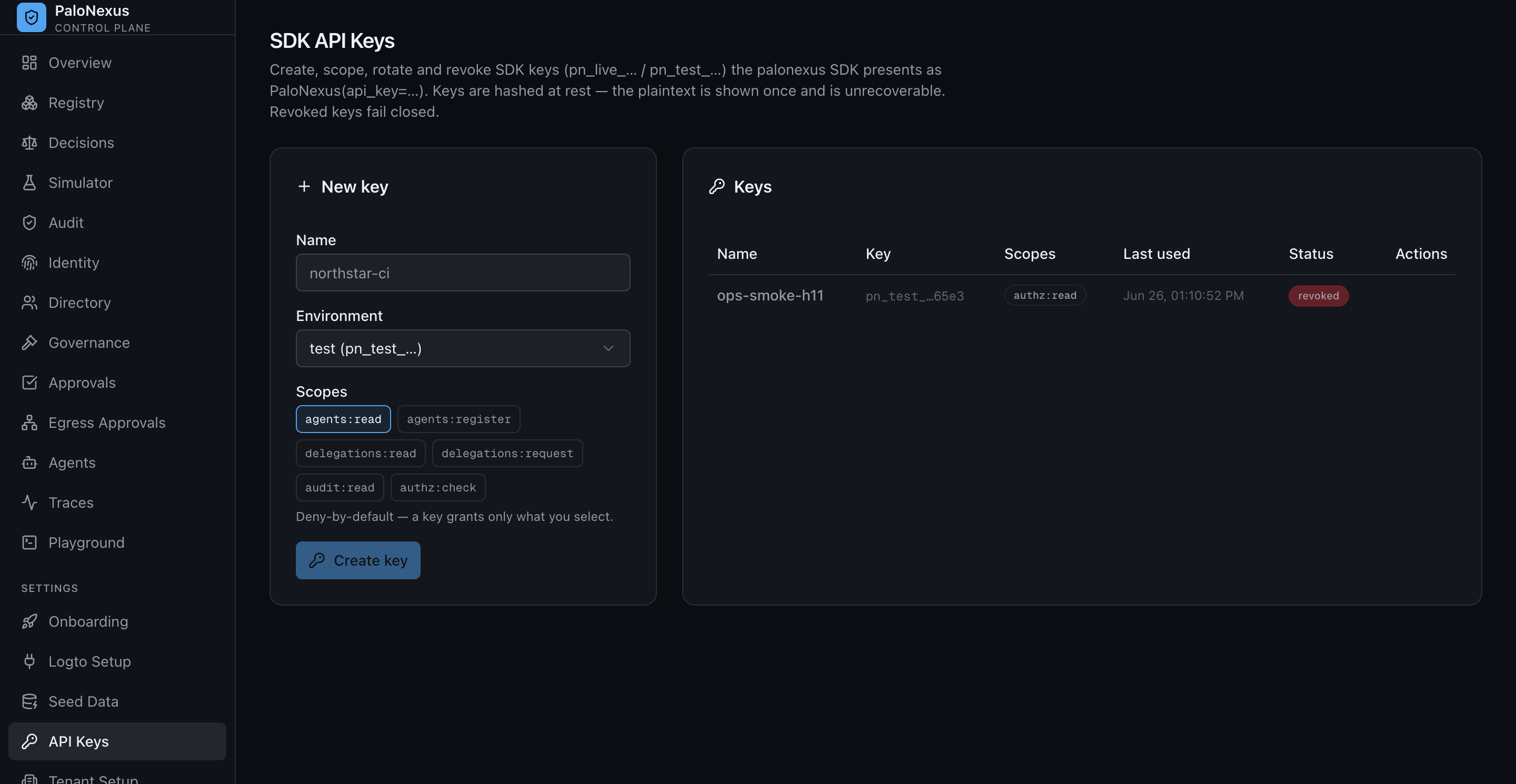Image resolution: width=1516 pixels, height=784 pixels.
Task: Enable the delegations:read scope
Action: click(x=360, y=453)
